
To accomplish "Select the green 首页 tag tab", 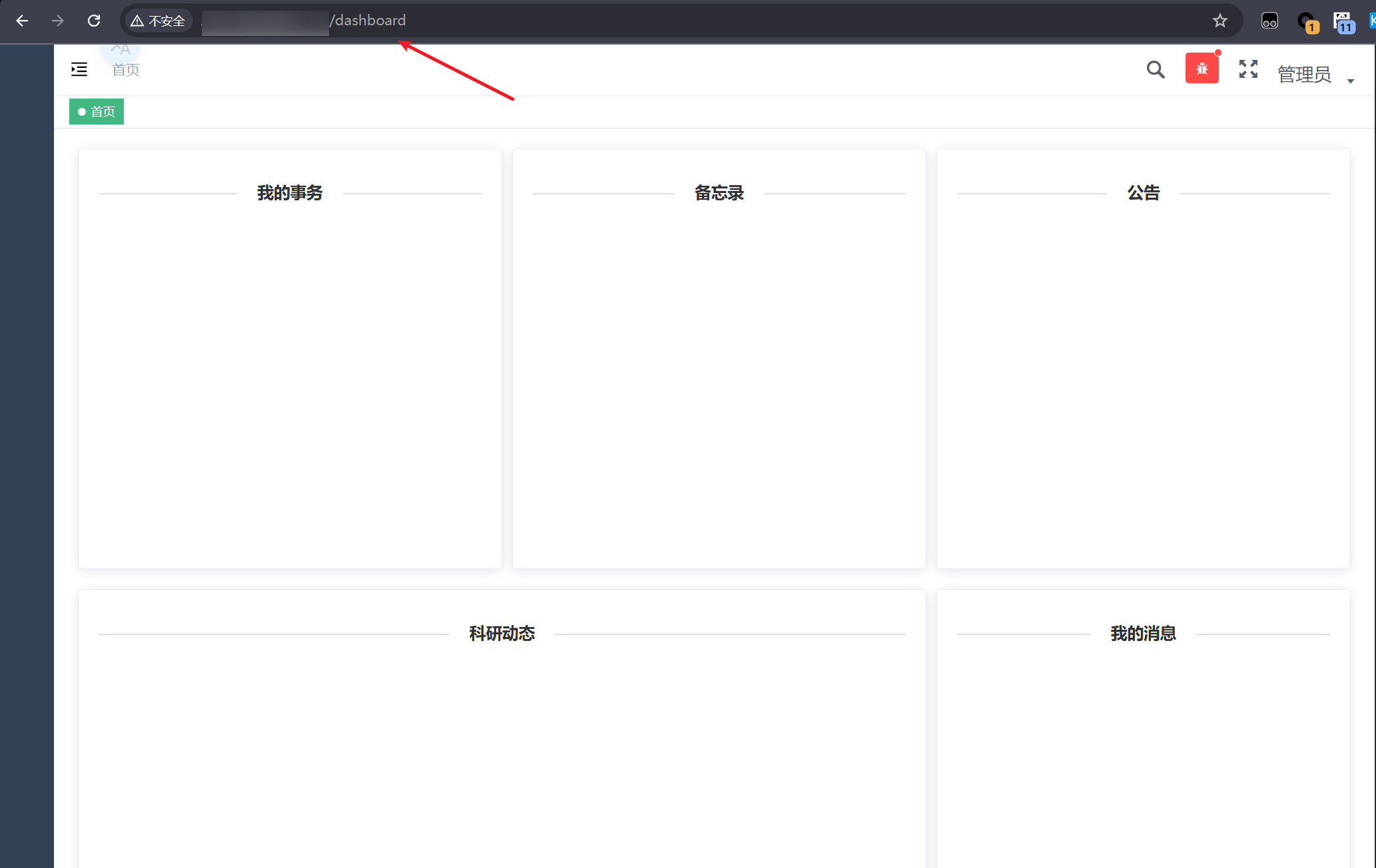I will pos(97,112).
